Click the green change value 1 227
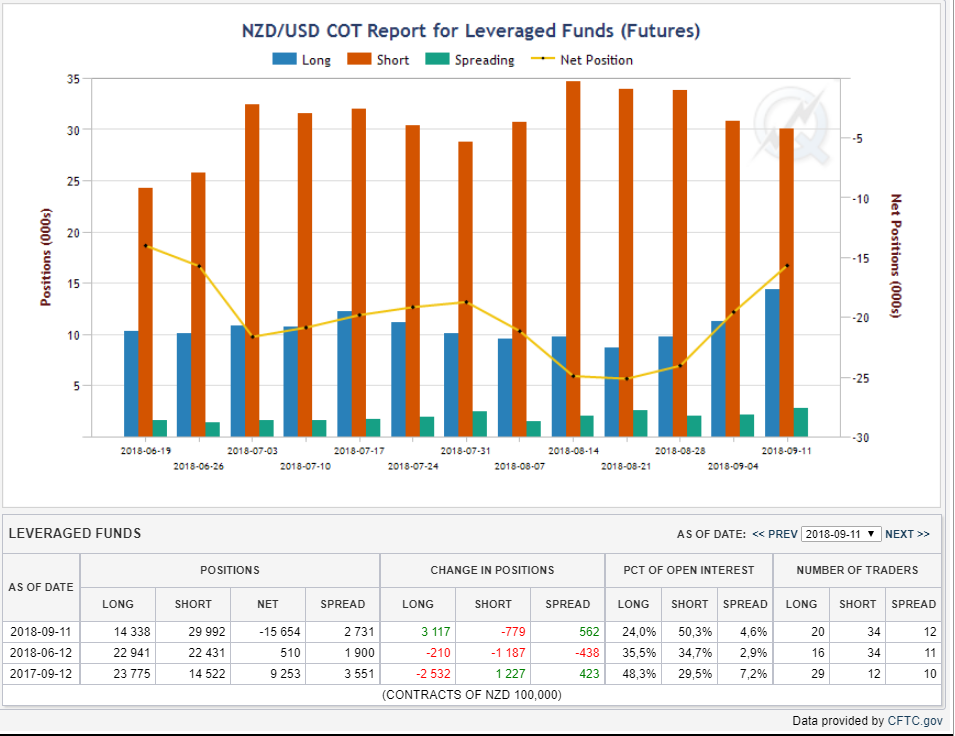 tap(510, 674)
